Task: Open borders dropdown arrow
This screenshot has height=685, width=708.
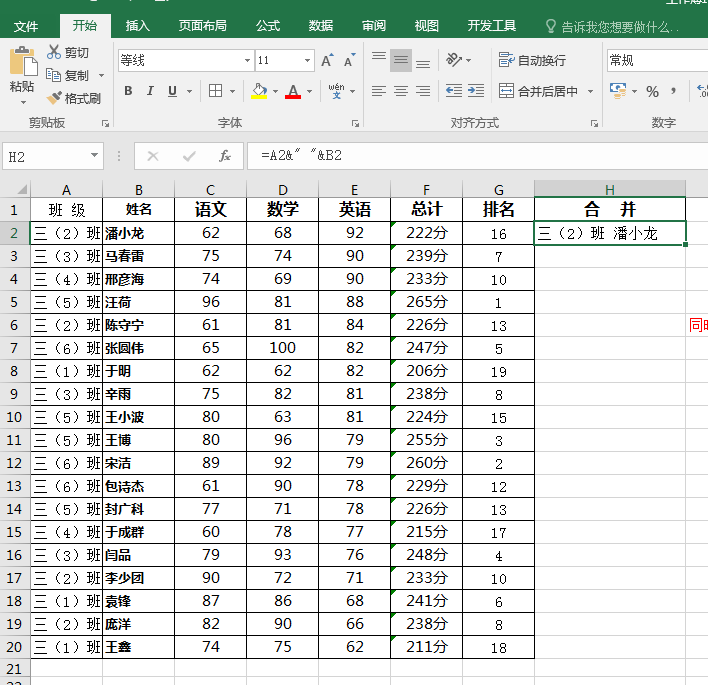Action: [233, 91]
